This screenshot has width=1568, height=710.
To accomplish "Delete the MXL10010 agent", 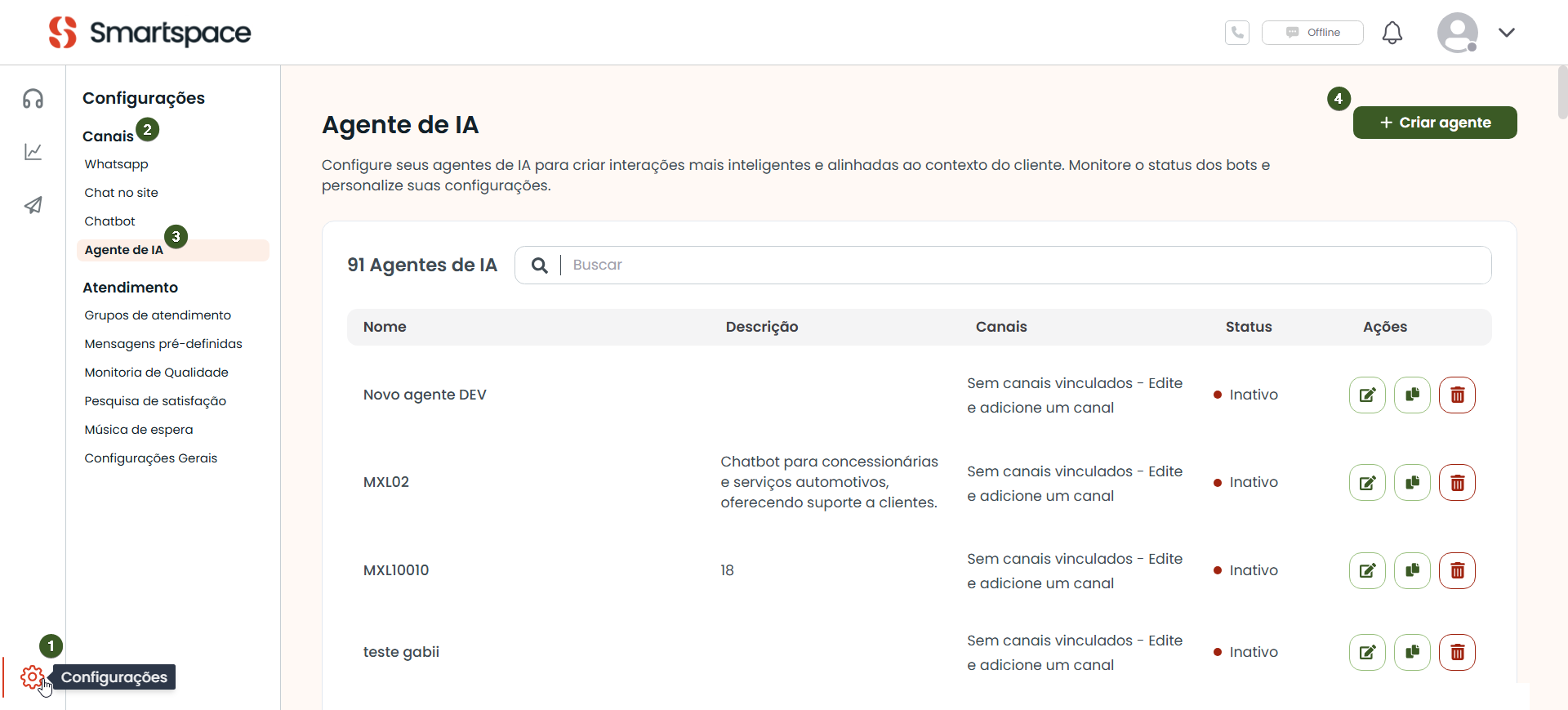I will [1457, 570].
